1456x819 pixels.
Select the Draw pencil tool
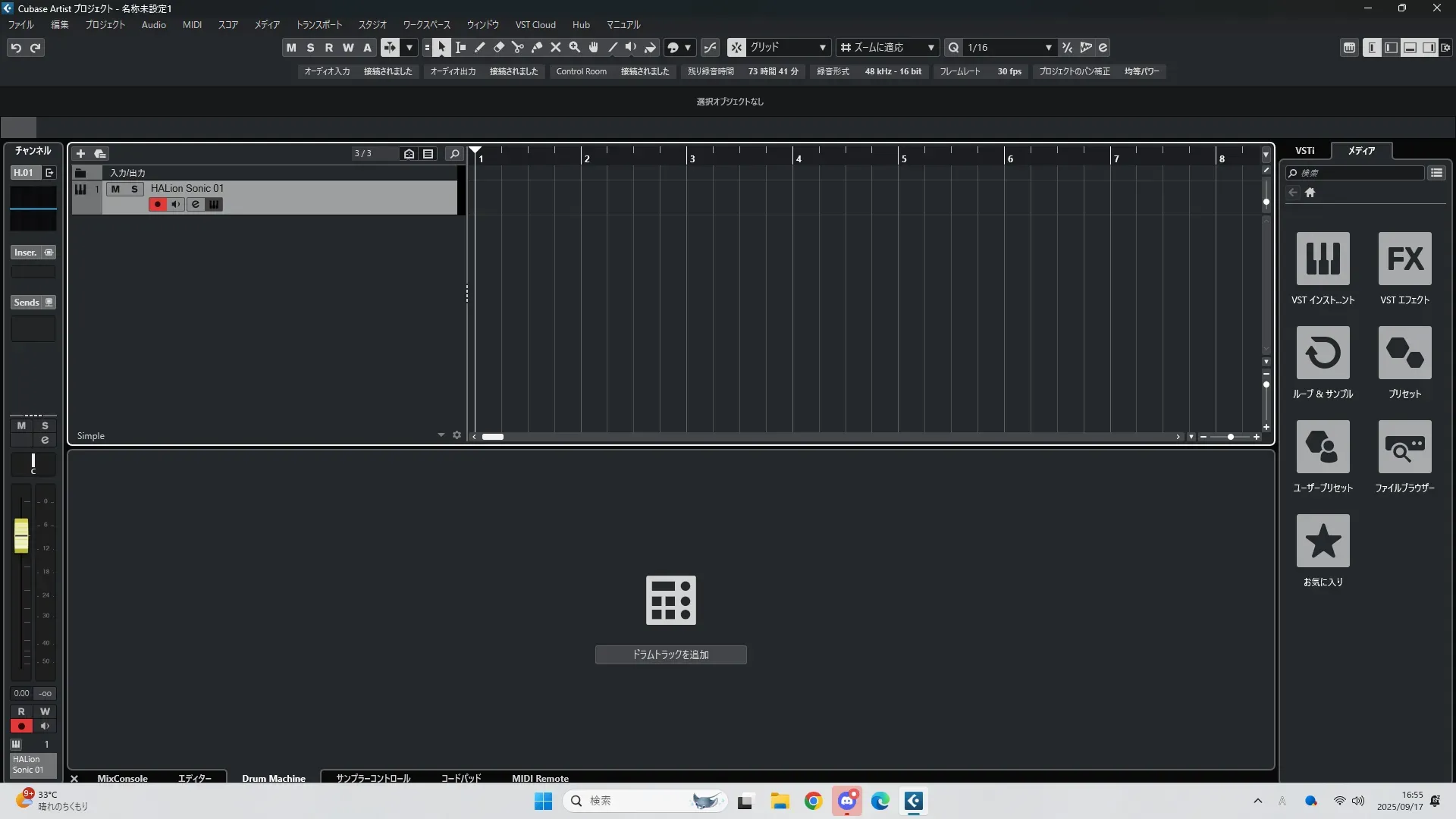click(480, 48)
